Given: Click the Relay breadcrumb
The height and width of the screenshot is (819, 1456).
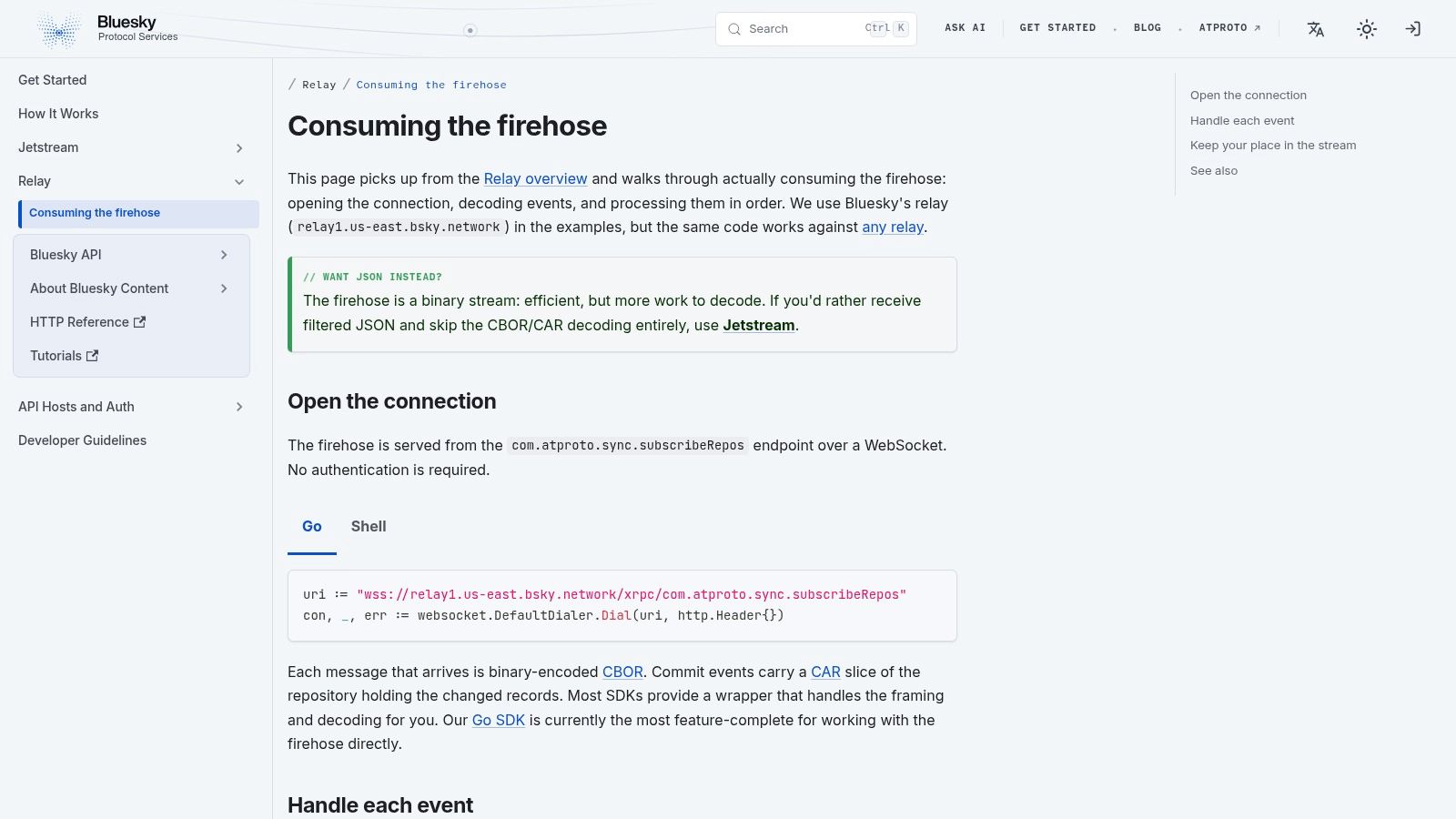Looking at the screenshot, I should (318, 85).
